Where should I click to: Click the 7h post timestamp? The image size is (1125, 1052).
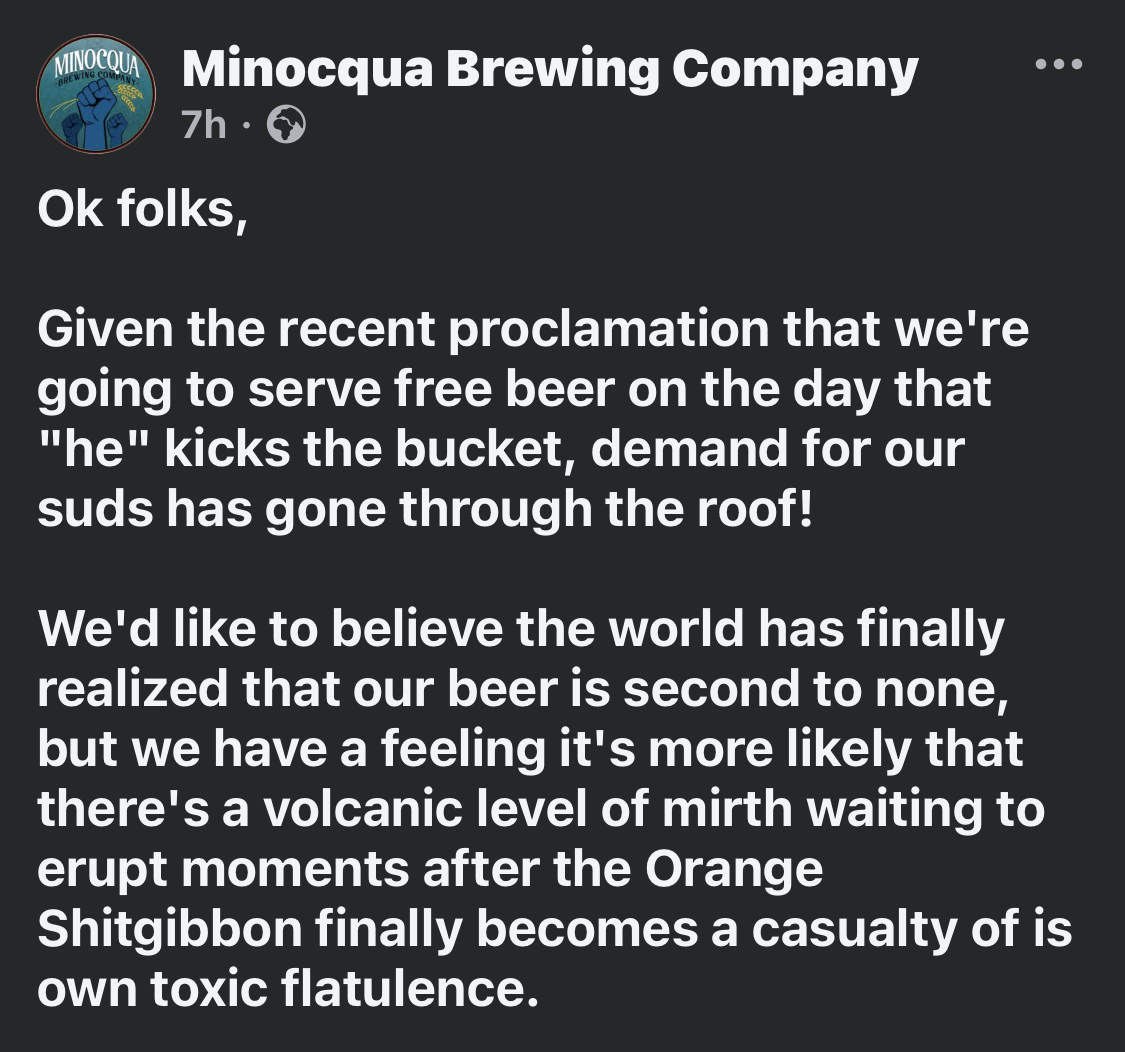(x=204, y=125)
